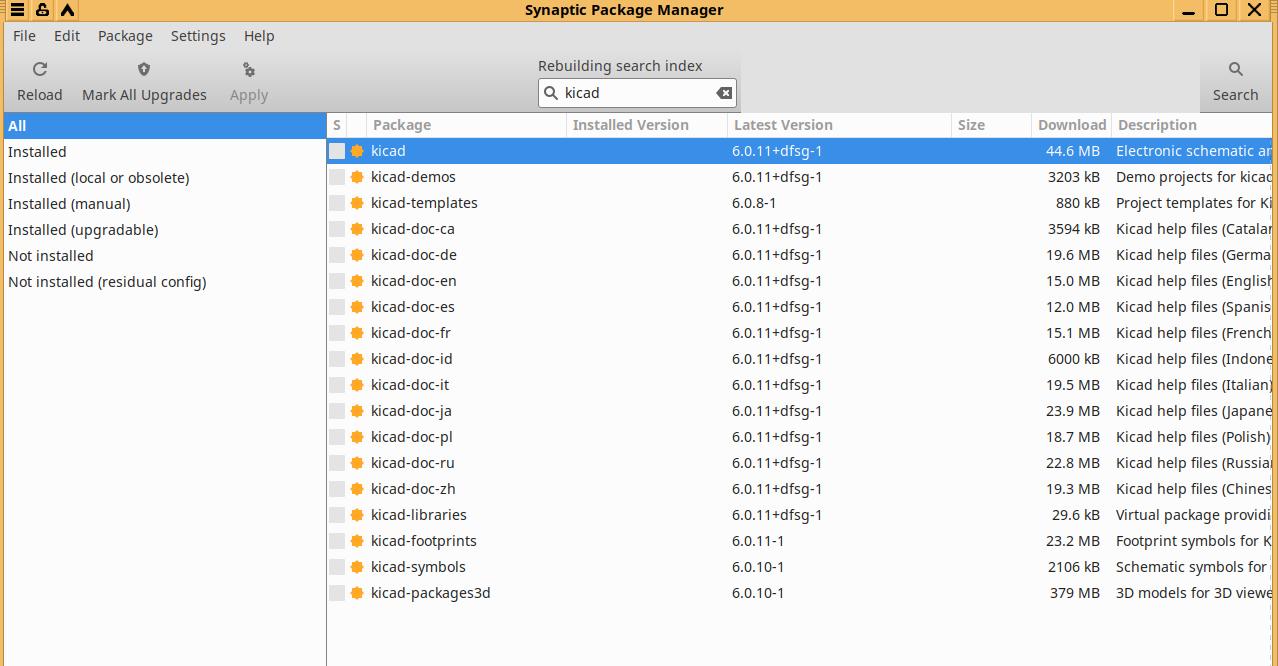Clear the kicad search text icon

724,93
